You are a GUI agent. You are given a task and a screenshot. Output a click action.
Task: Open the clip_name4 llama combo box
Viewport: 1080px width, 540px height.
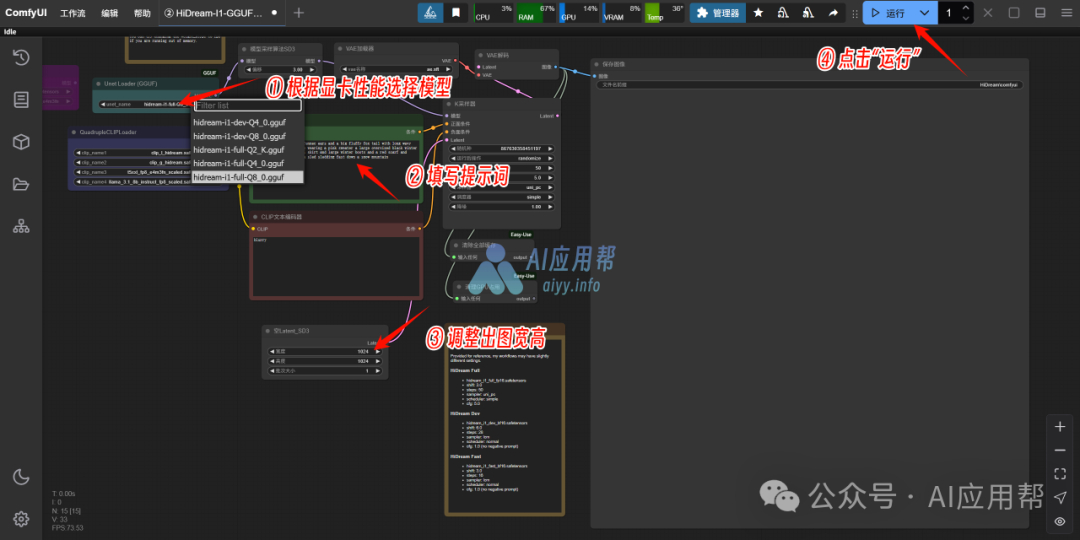coord(150,182)
